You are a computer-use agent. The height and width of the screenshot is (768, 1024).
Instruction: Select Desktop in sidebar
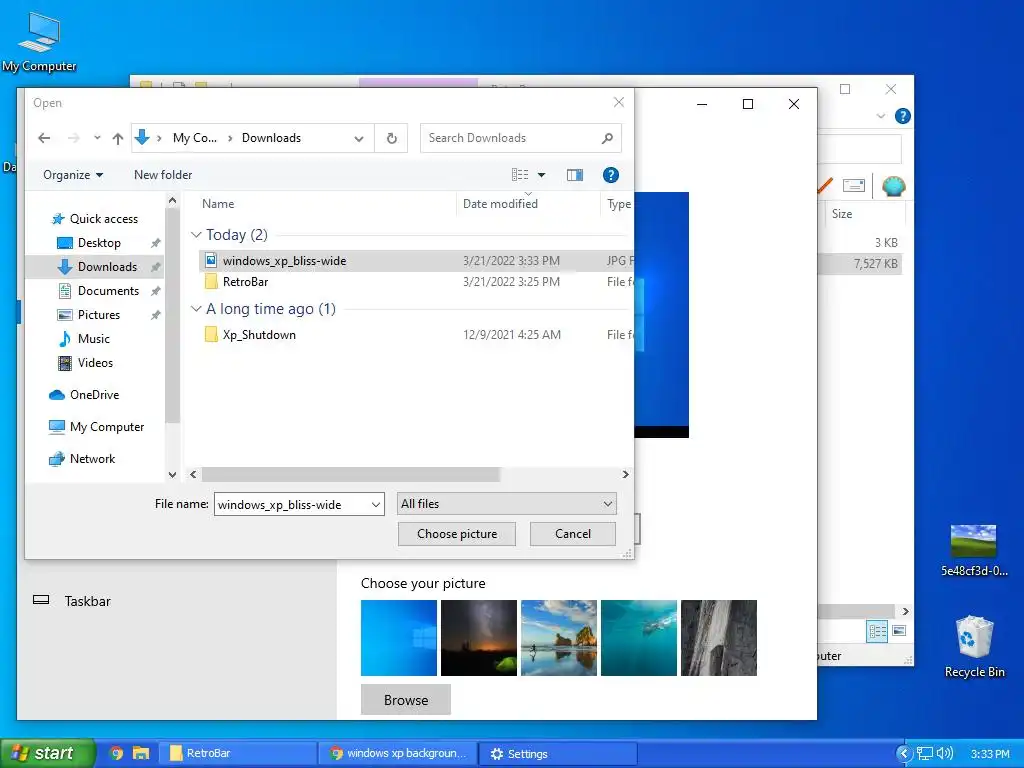pos(99,243)
